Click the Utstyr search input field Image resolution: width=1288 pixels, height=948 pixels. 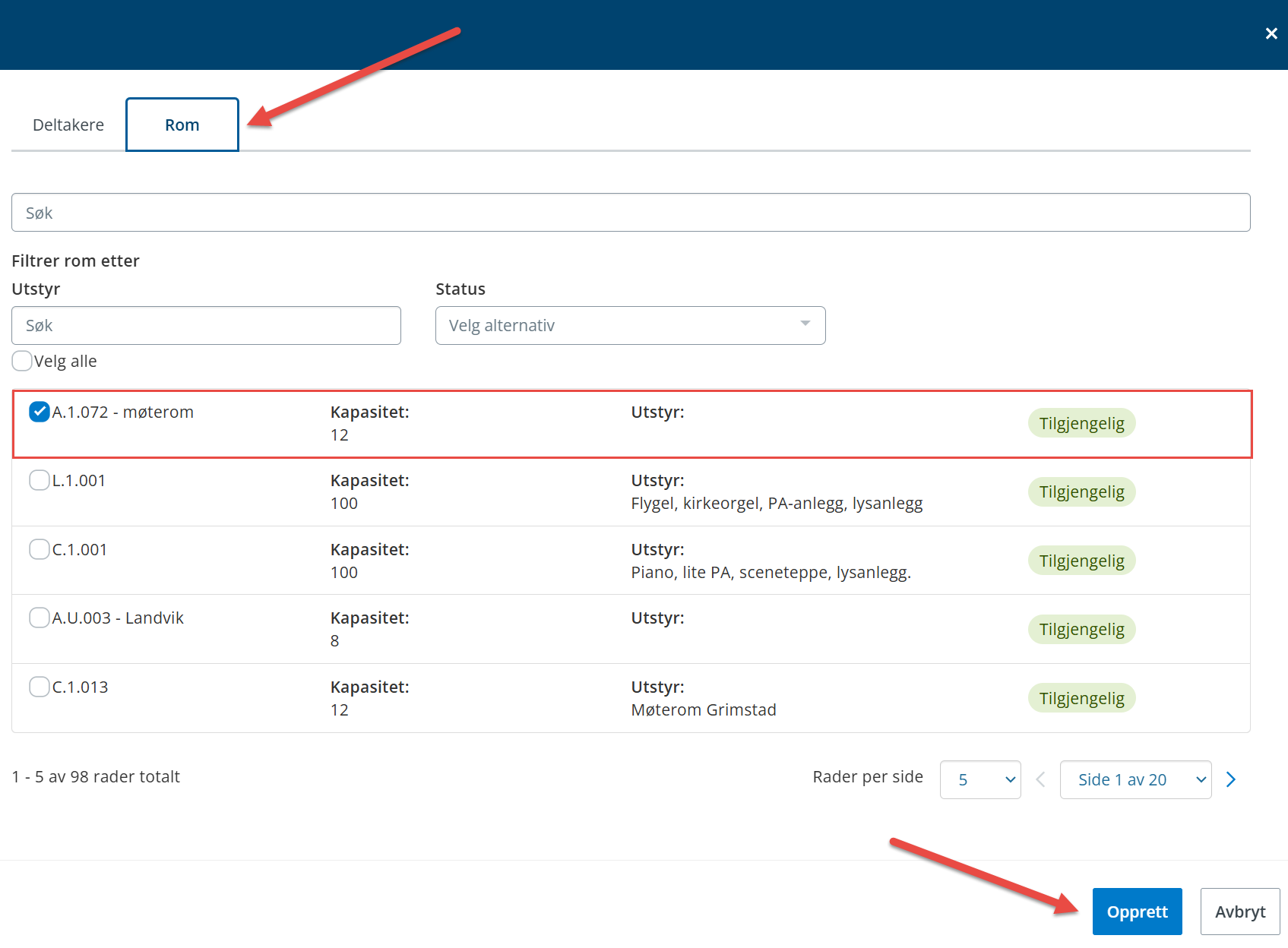206,325
